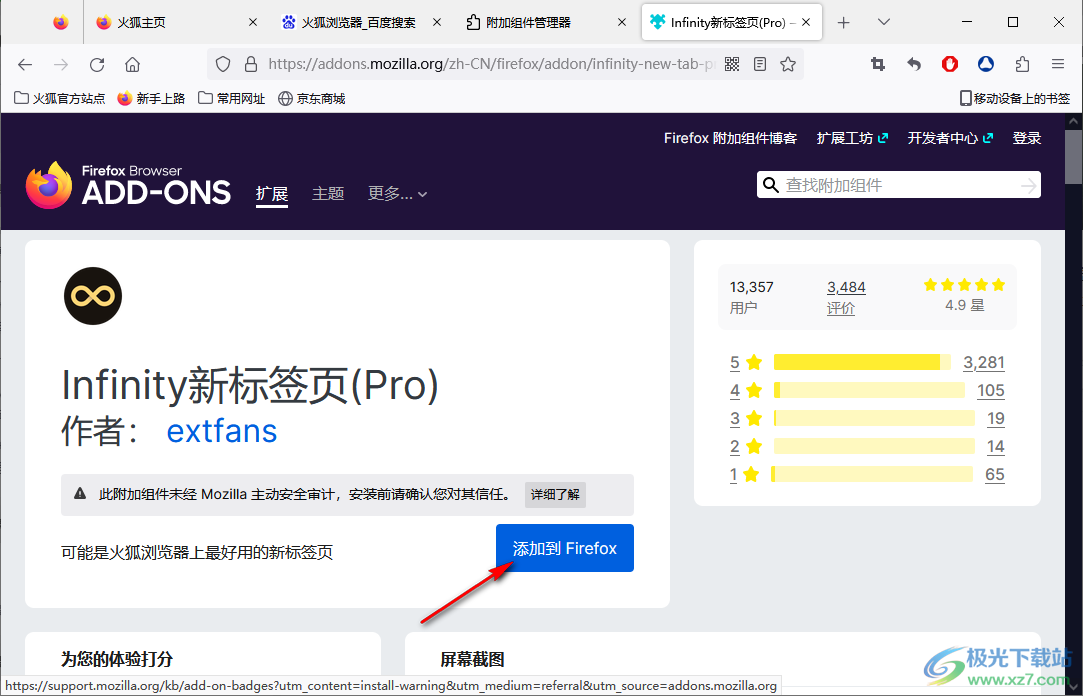The width and height of the screenshot is (1083, 696).
Task: Click the 详细了解 button
Action: [x=555, y=495]
